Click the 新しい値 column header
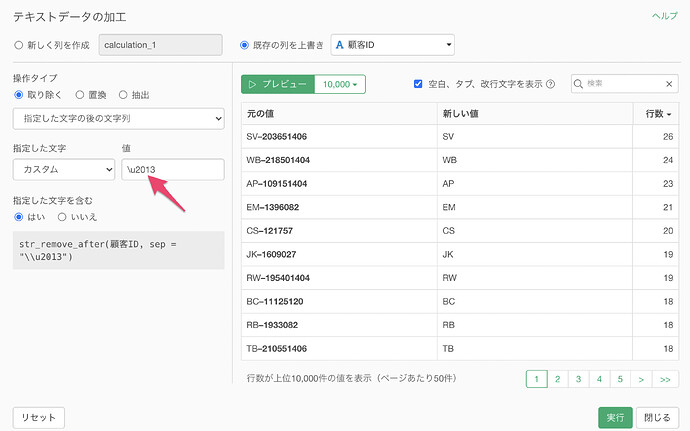 (x=535, y=114)
